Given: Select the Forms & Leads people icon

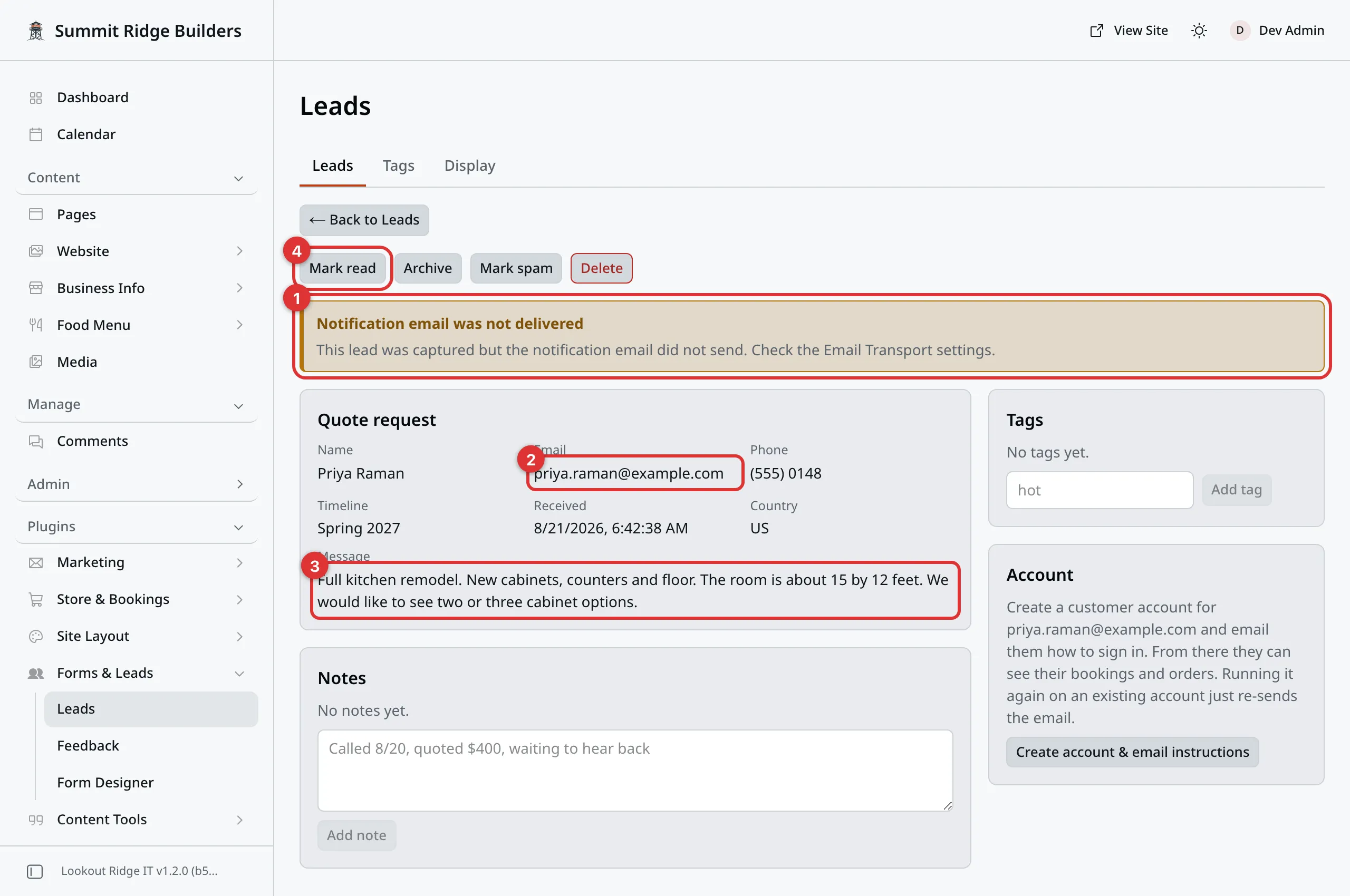Looking at the screenshot, I should (x=35, y=673).
